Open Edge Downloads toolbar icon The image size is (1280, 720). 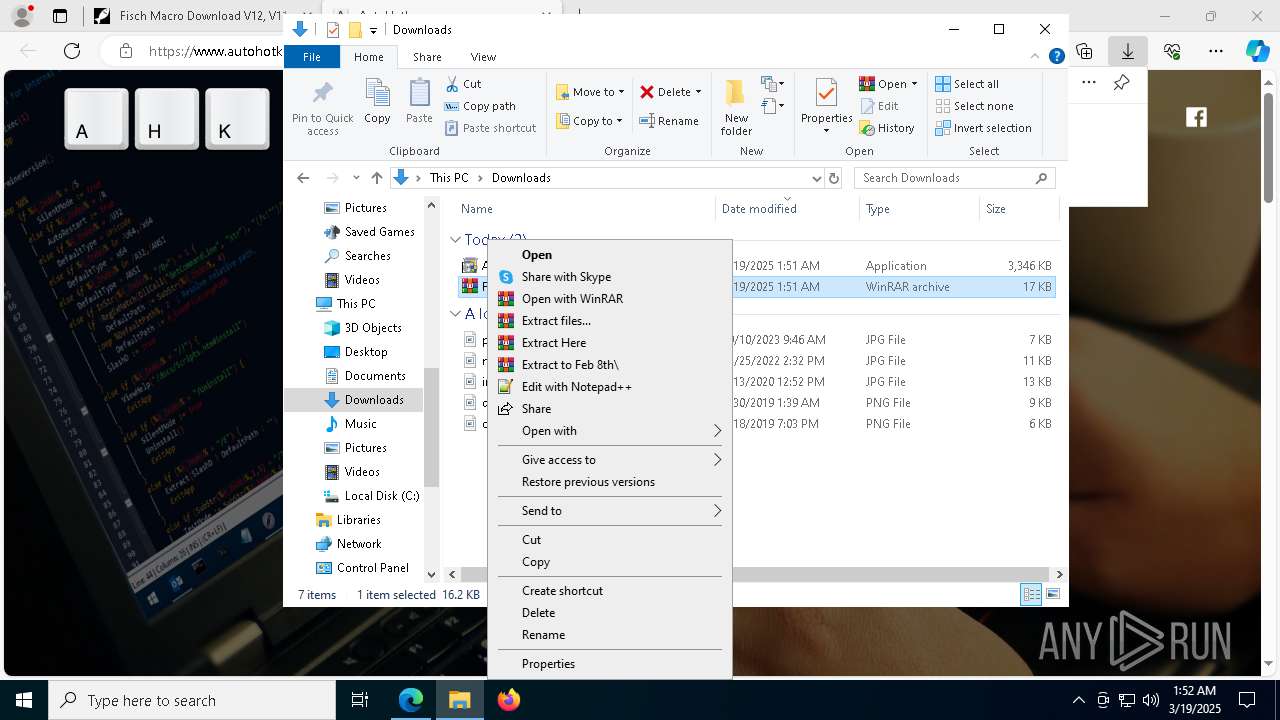[x=1128, y=51]
